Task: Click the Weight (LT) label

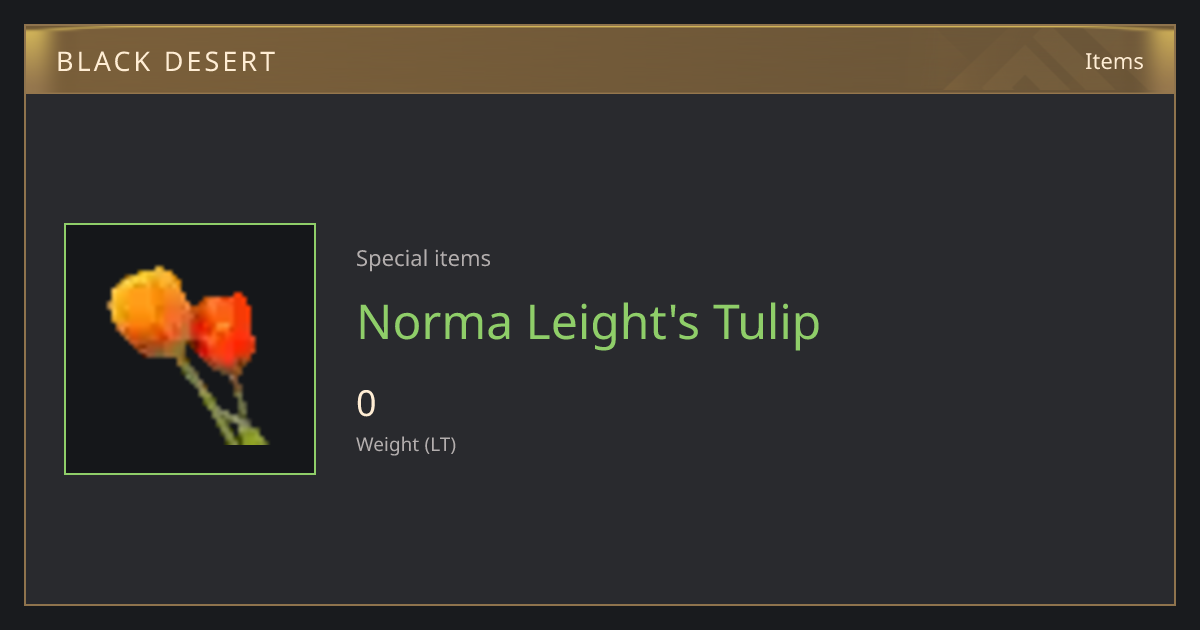Action: pyautogui.click(x=406, y=444)
